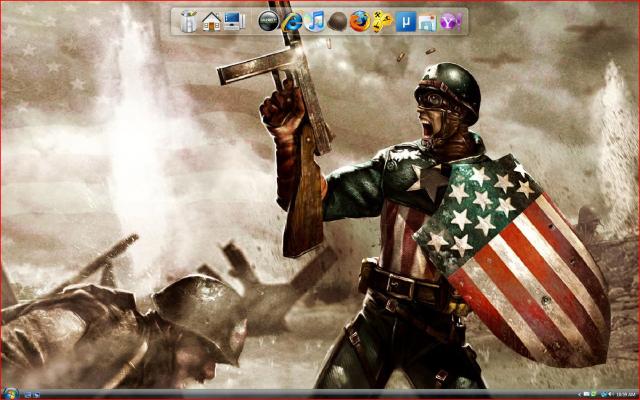Open the volume speaker tray icon

point(611,394)
